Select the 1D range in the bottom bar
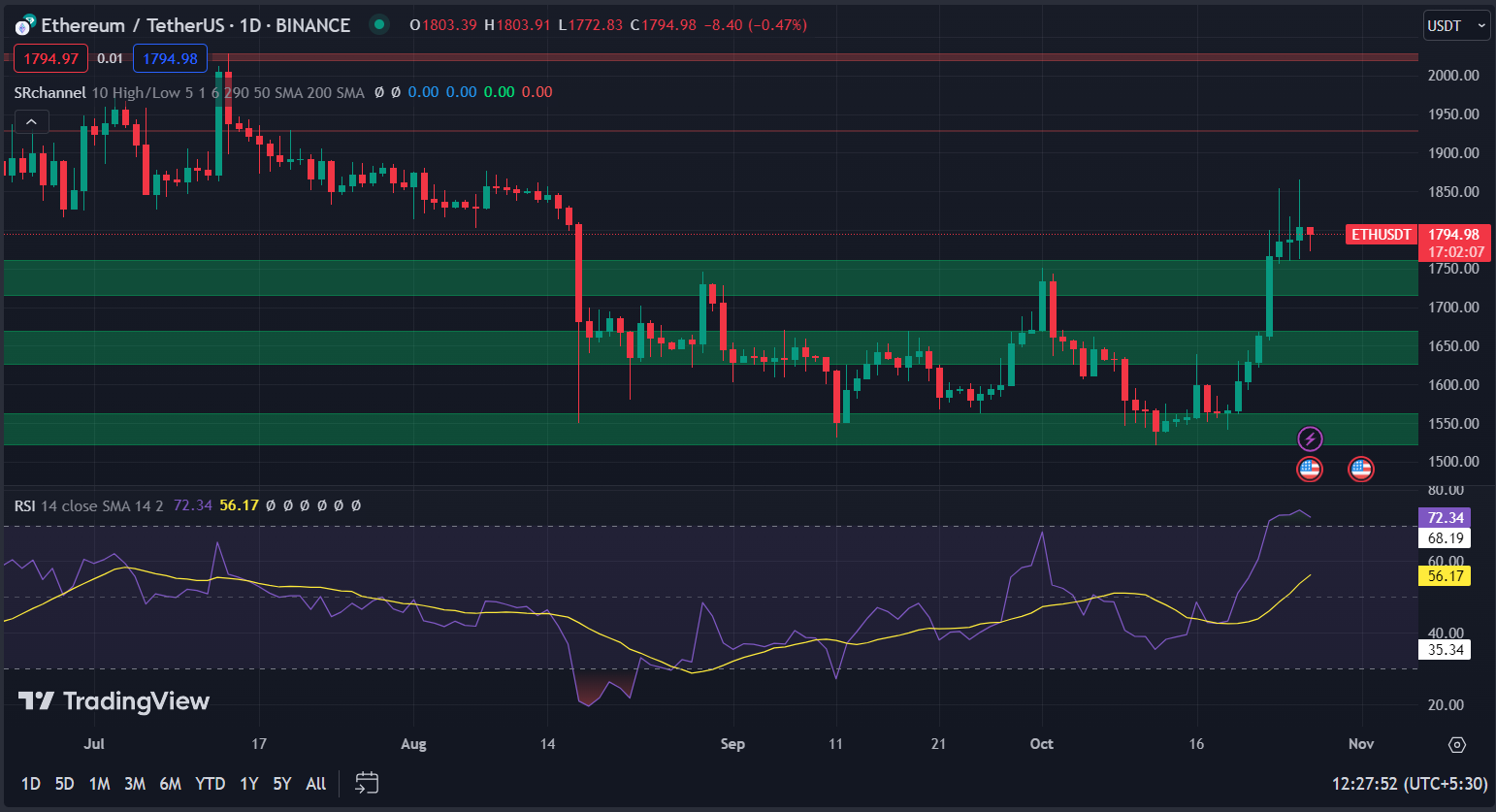 point(31,783)
